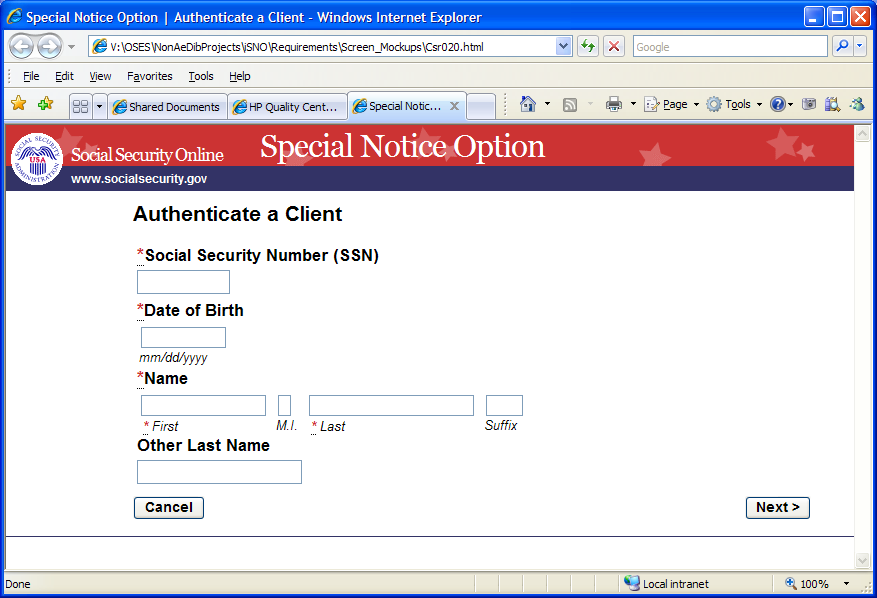
Task: Go back with the browser Back arrow
Action: (x=22, y=46)
